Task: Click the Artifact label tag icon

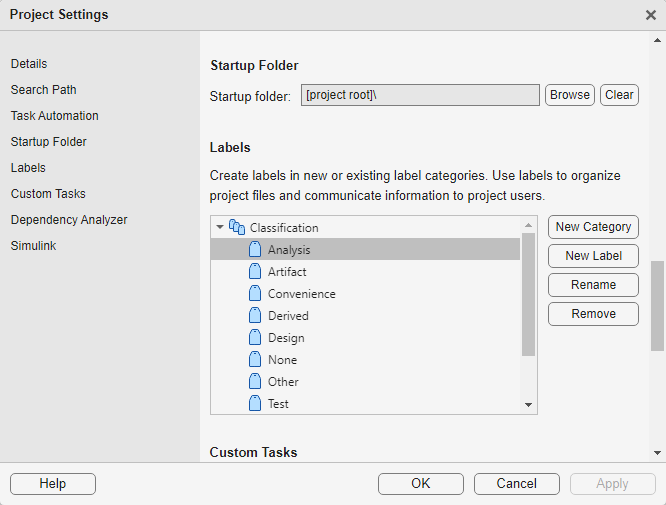Action: point(254,272)
